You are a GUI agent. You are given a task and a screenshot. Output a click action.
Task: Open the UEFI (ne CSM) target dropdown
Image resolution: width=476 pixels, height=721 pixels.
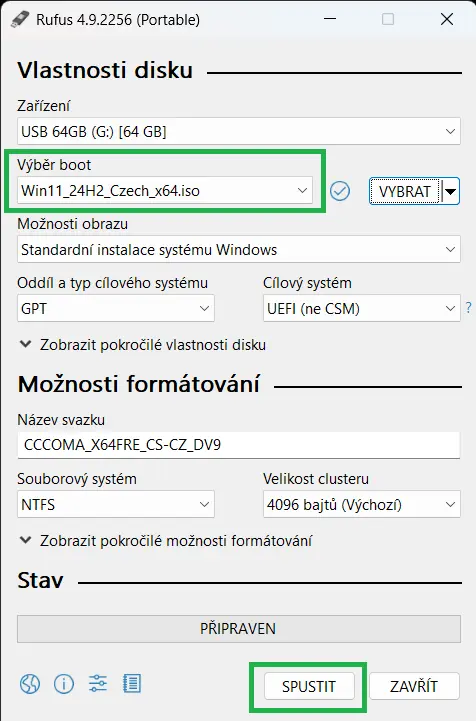pos(361,309)
